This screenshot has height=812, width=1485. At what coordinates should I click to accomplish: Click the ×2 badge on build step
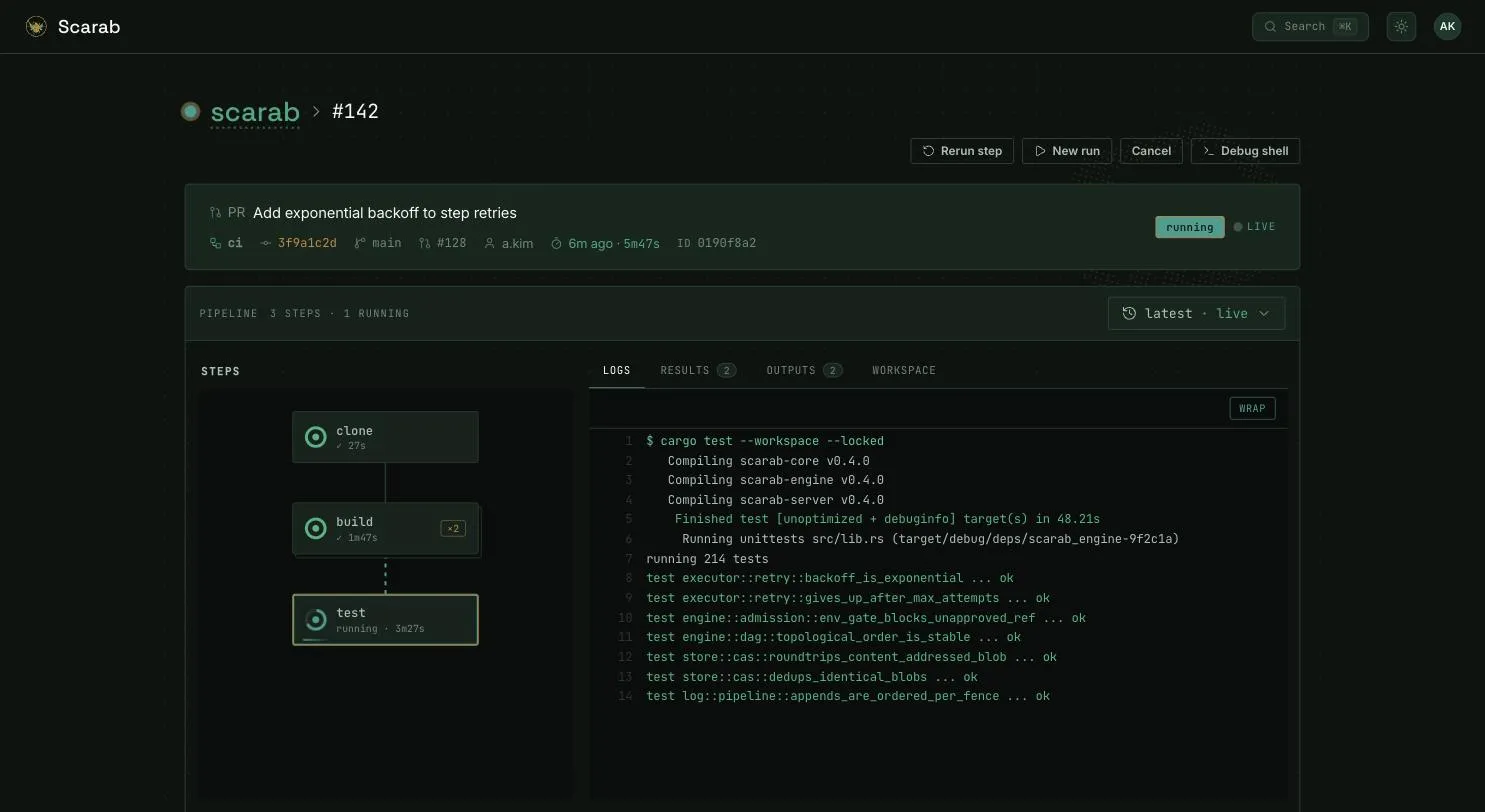pyautogui.click(x=453, y=528)
